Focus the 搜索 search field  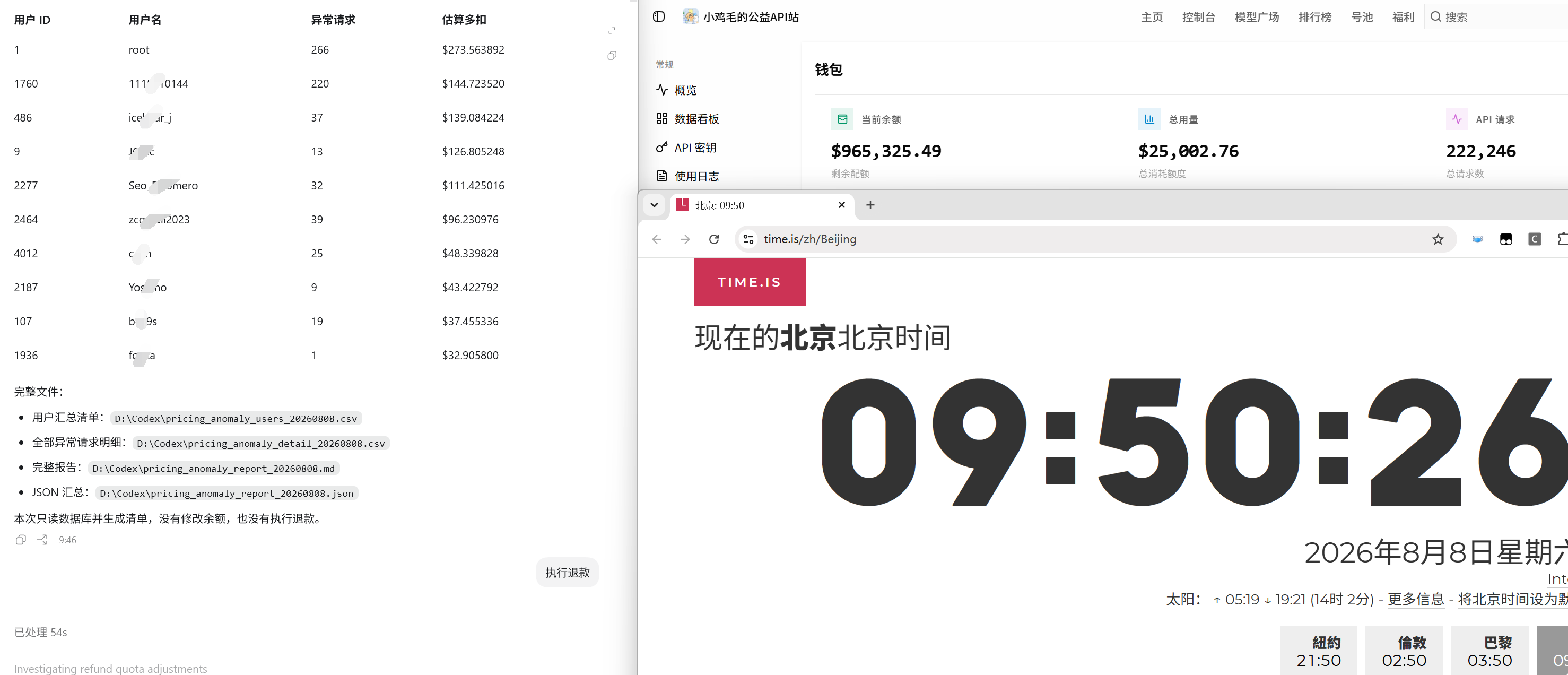click(x=1497, y=17)
